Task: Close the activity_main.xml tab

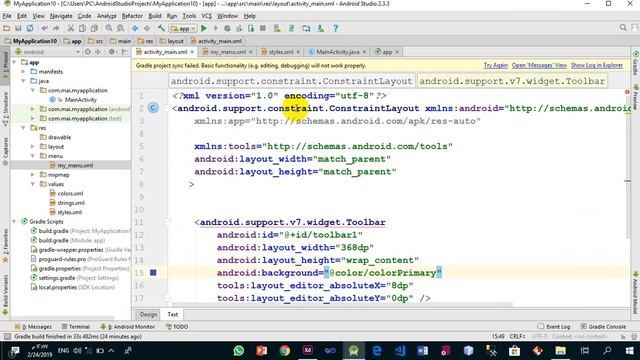Action: coord(192,52)
